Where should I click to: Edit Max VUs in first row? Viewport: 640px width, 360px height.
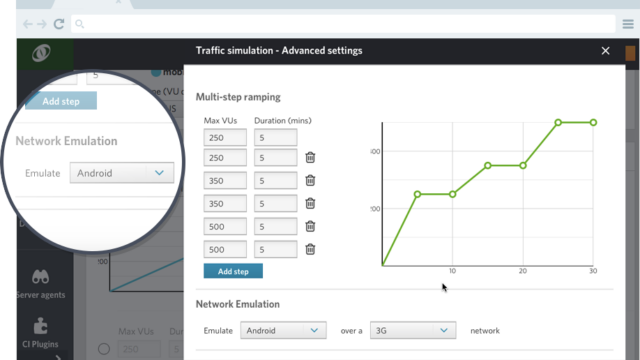pos(225,138)
